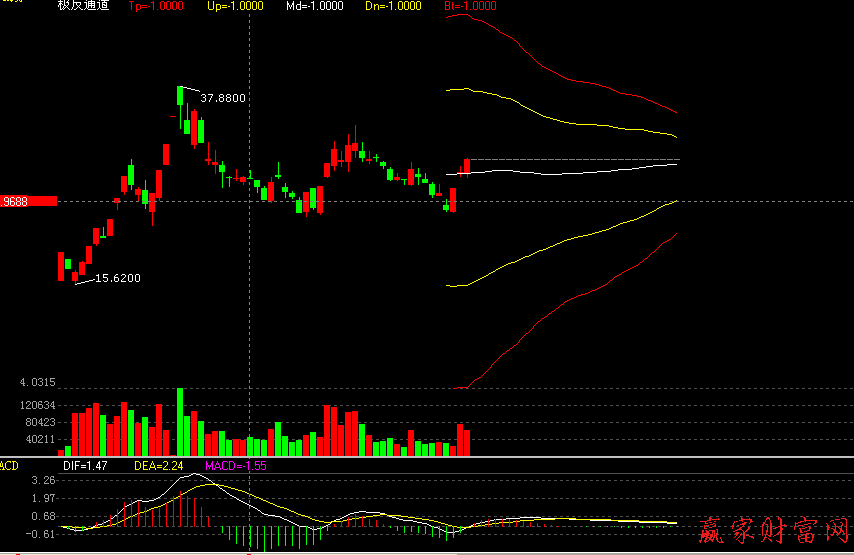
Task: Click the last red candlestick on the chart
Action: click(x=466, y=166)
